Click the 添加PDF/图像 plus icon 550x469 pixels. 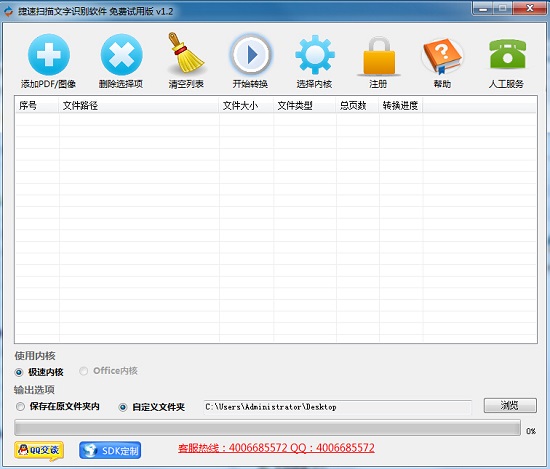click(x=49, y=55)
